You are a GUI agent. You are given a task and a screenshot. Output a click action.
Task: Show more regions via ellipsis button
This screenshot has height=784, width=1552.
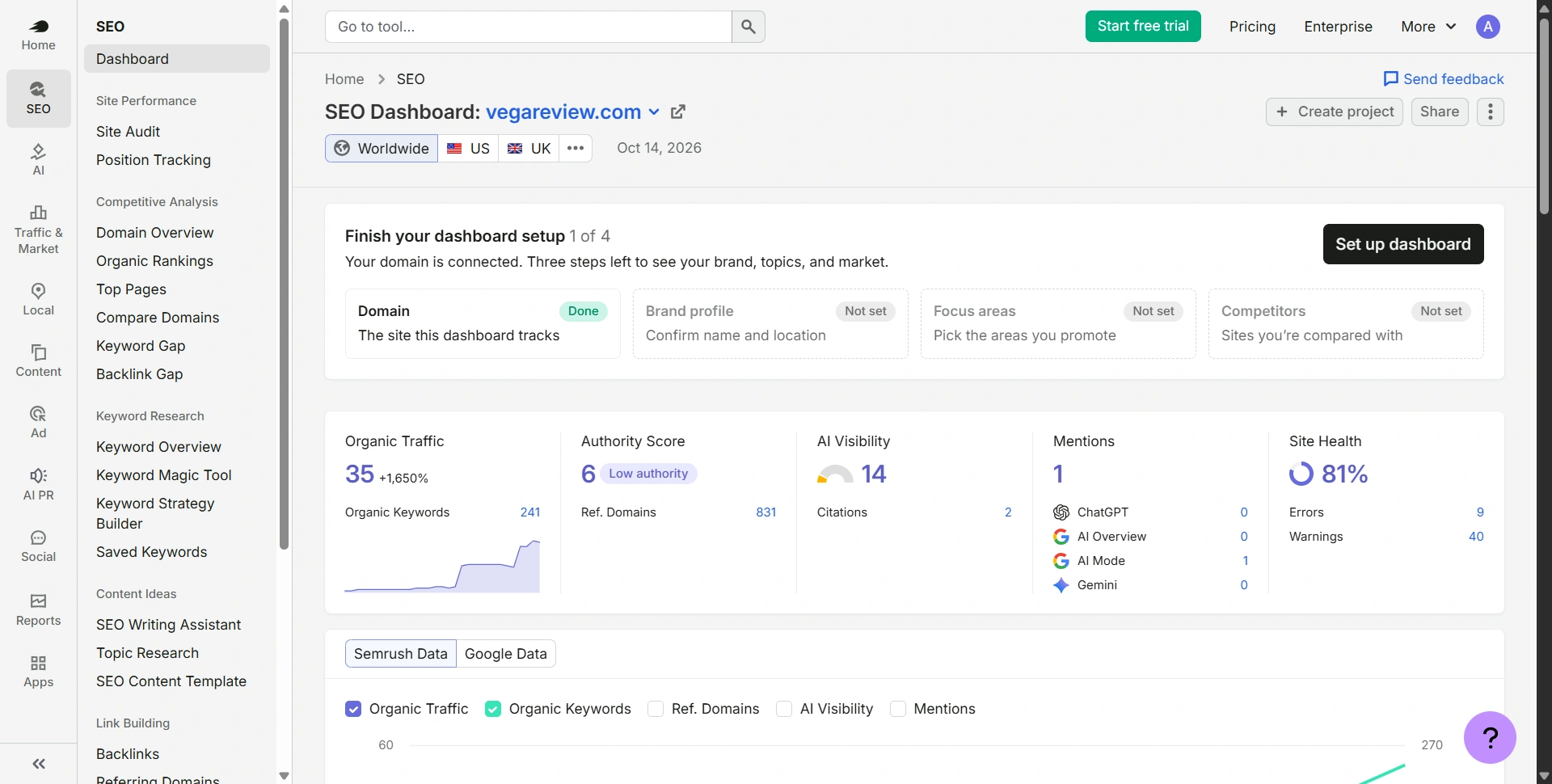(x=576, y=149)
